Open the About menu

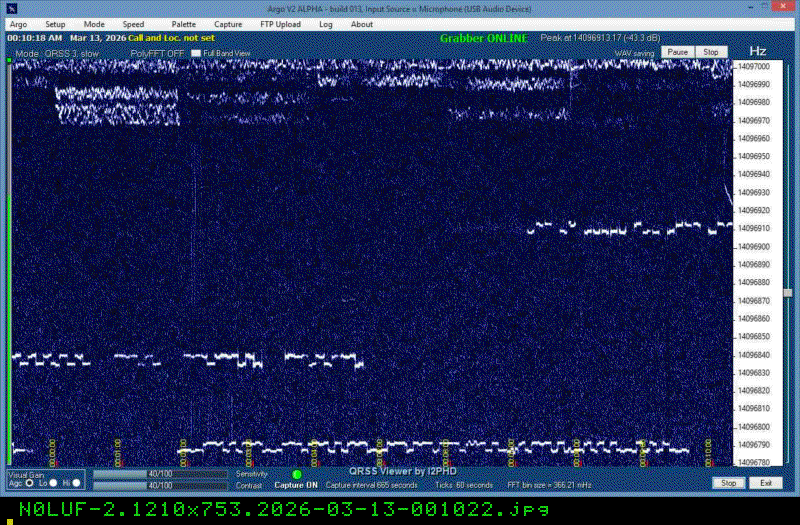click(362, 24)
